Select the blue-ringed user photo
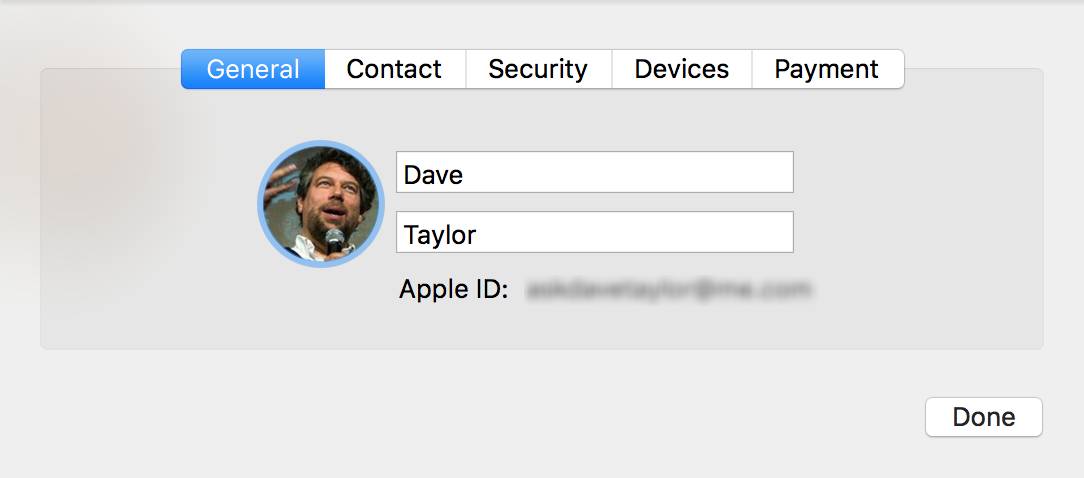Screen dimensions: 1084x478 click(x=321, y=204)
